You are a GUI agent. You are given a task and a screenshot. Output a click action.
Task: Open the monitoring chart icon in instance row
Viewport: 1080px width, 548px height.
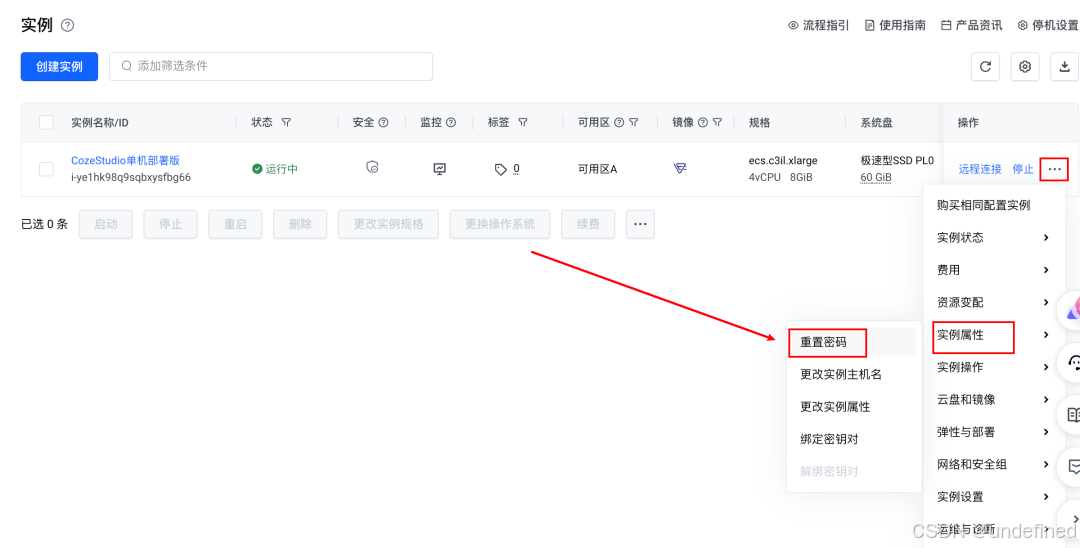coord(439,168)
